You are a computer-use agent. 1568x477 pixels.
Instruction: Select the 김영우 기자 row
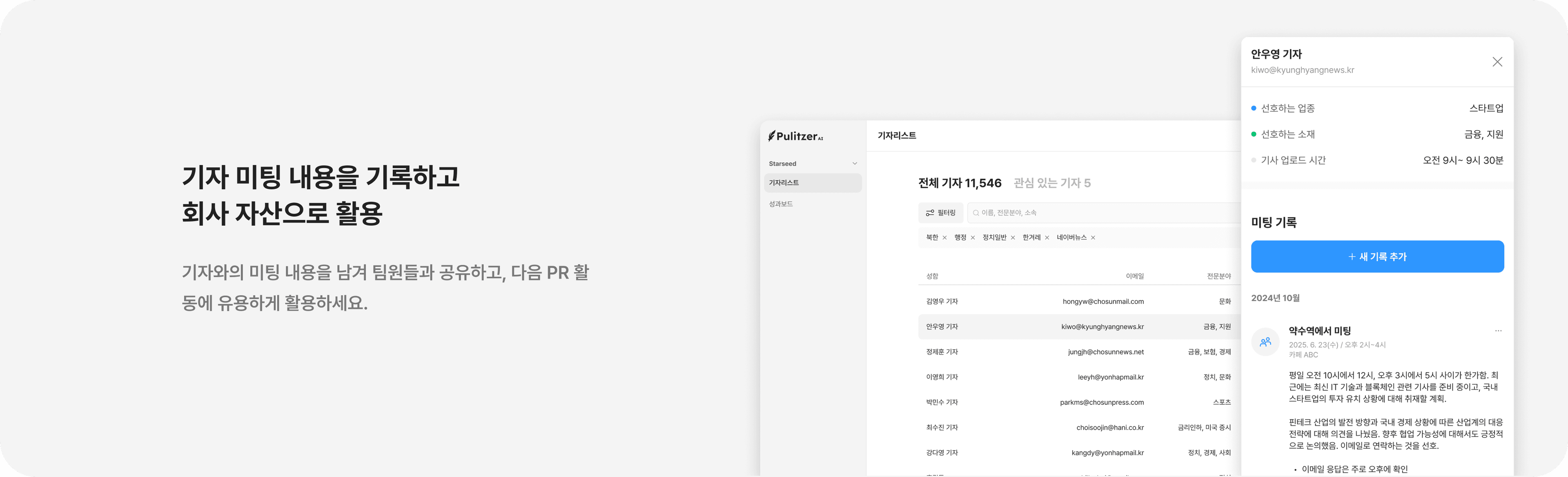(942, 302)
